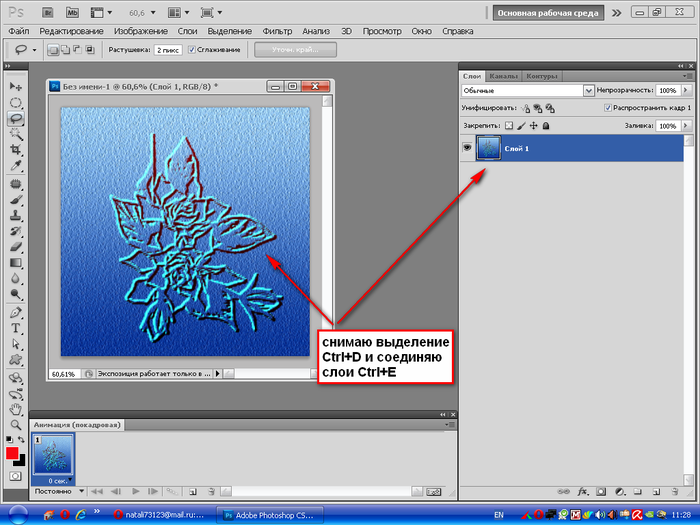This screenshot has width=700, height=525.
Task: Enable lock all
Action: 546,126
